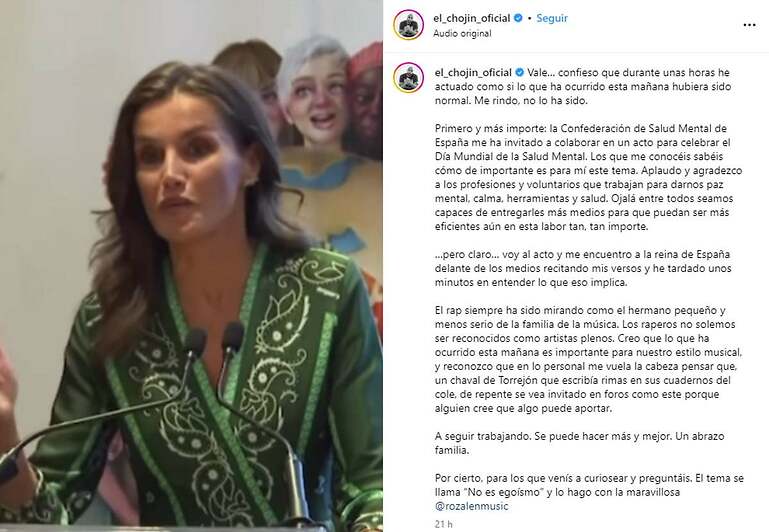Click the verified badge next to caption username
This screenshot has width=769, height=532.
(x=519, y=73)
